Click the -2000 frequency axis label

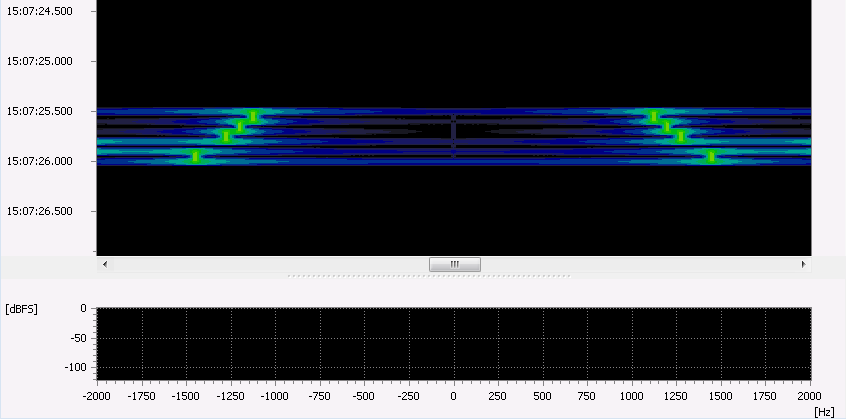97,396
